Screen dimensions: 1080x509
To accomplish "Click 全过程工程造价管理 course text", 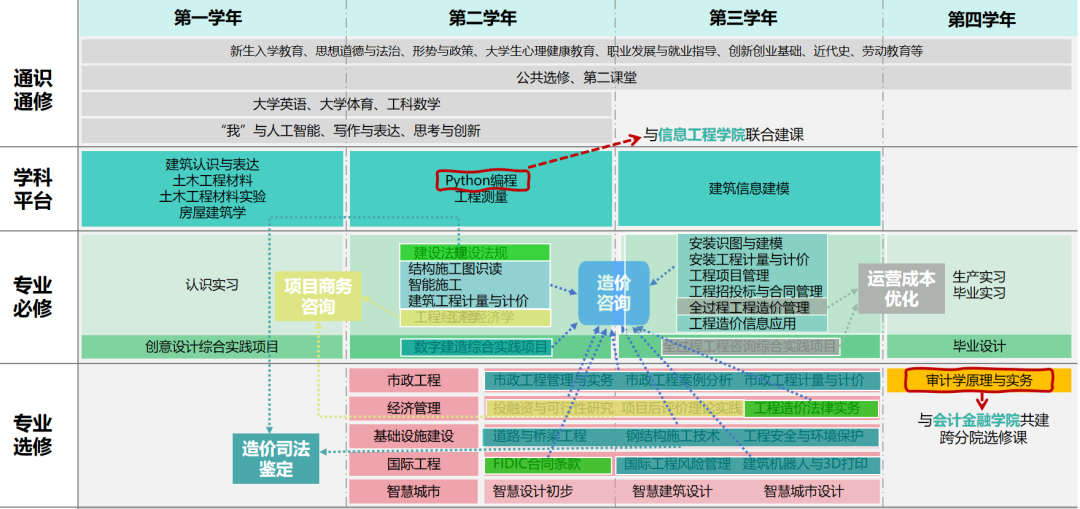I will pos(749,307).
